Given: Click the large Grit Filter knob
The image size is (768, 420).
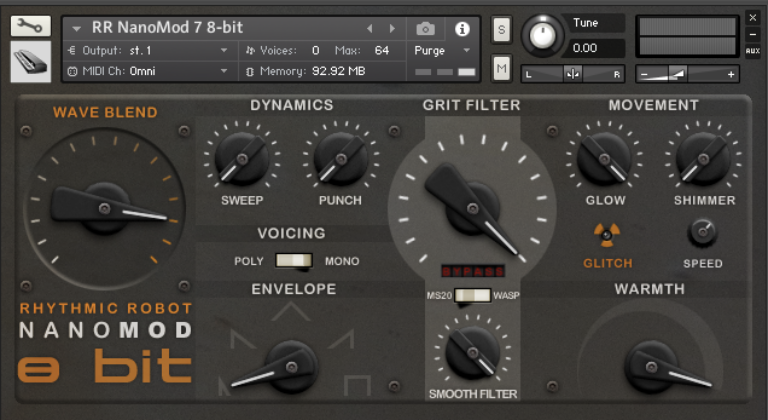Looking at the screenshot, I should tap(472, 209).
